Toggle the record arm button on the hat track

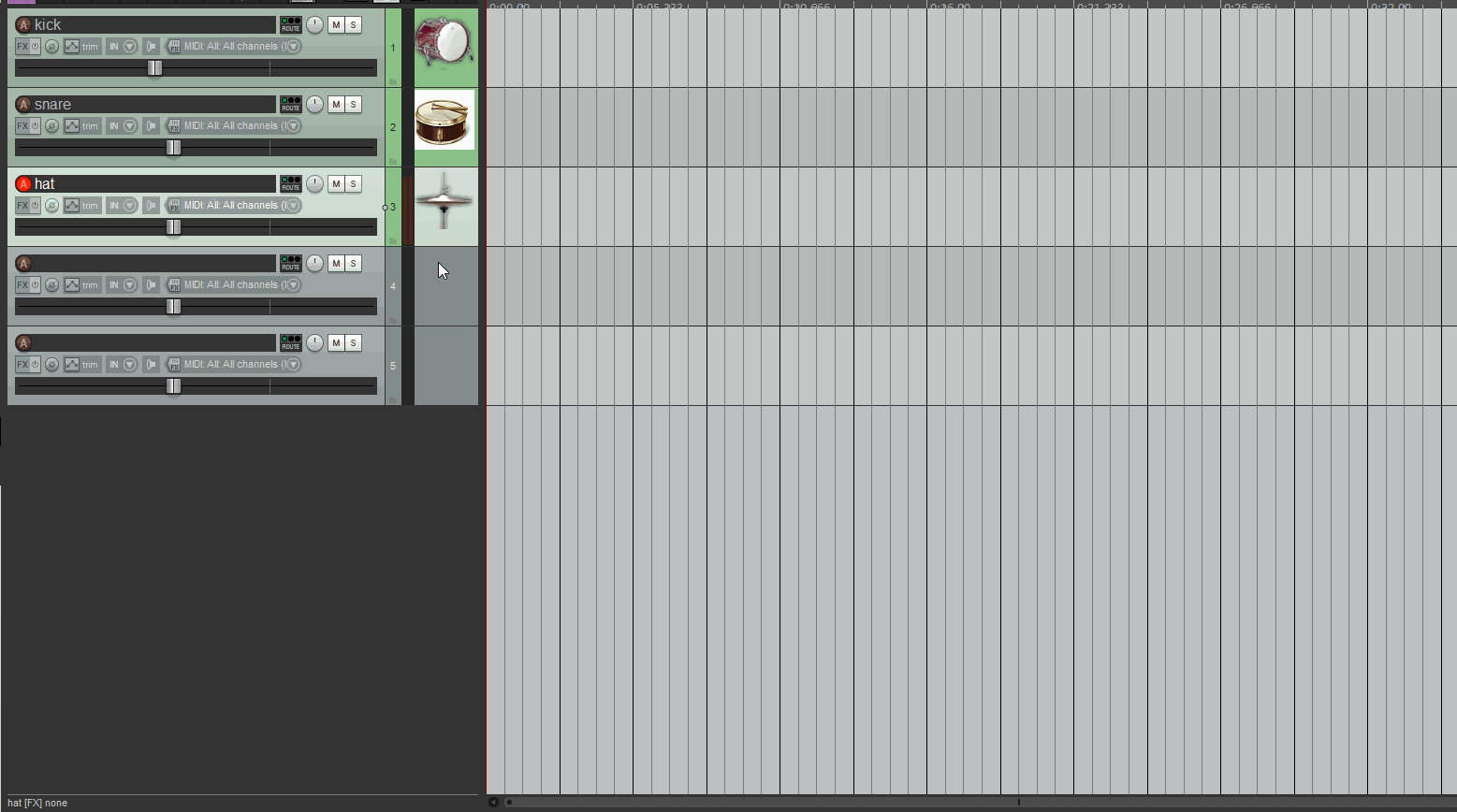click(x=24, y=184)
